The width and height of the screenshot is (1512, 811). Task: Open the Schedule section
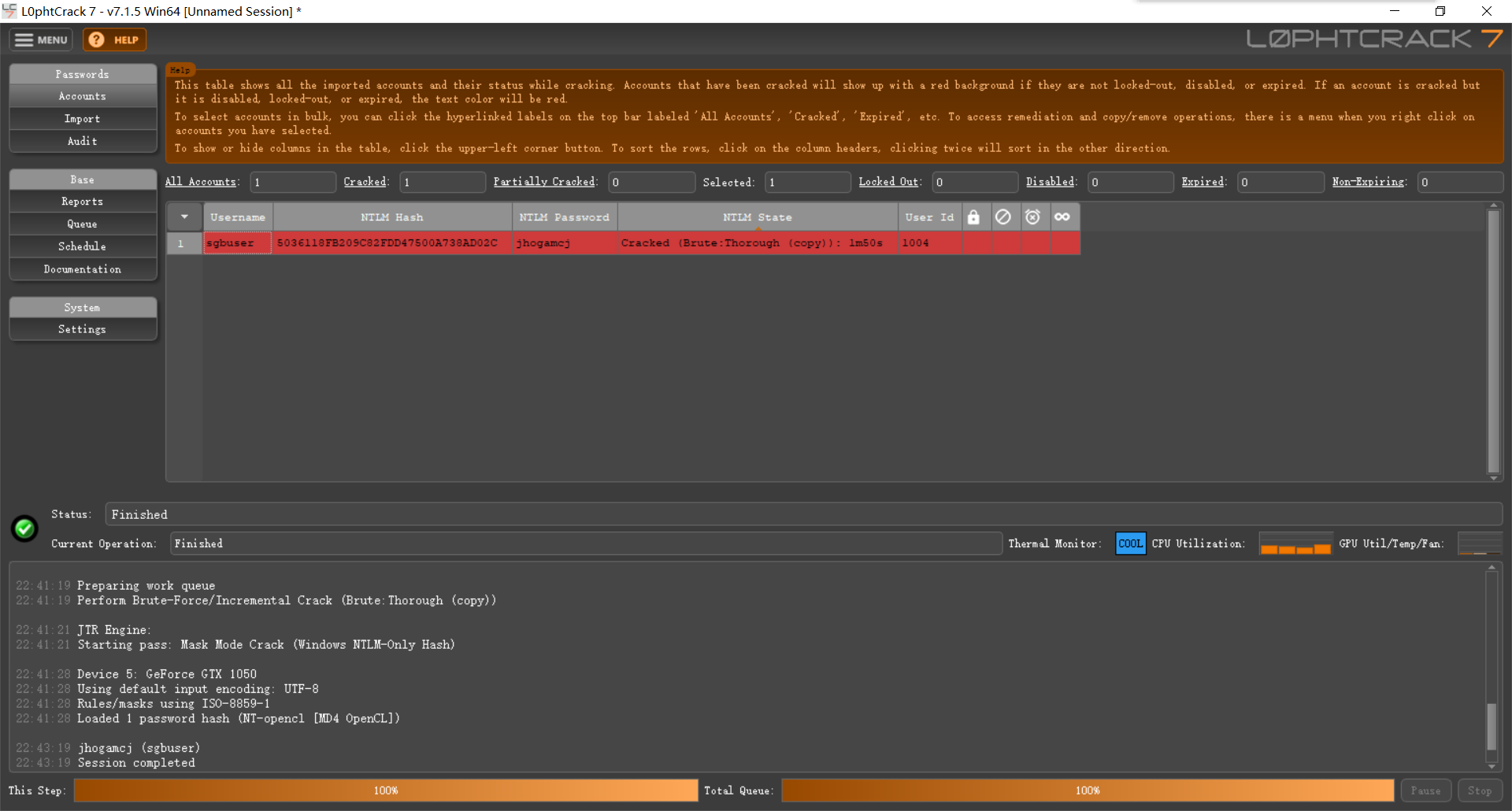(x=83, y=246)
